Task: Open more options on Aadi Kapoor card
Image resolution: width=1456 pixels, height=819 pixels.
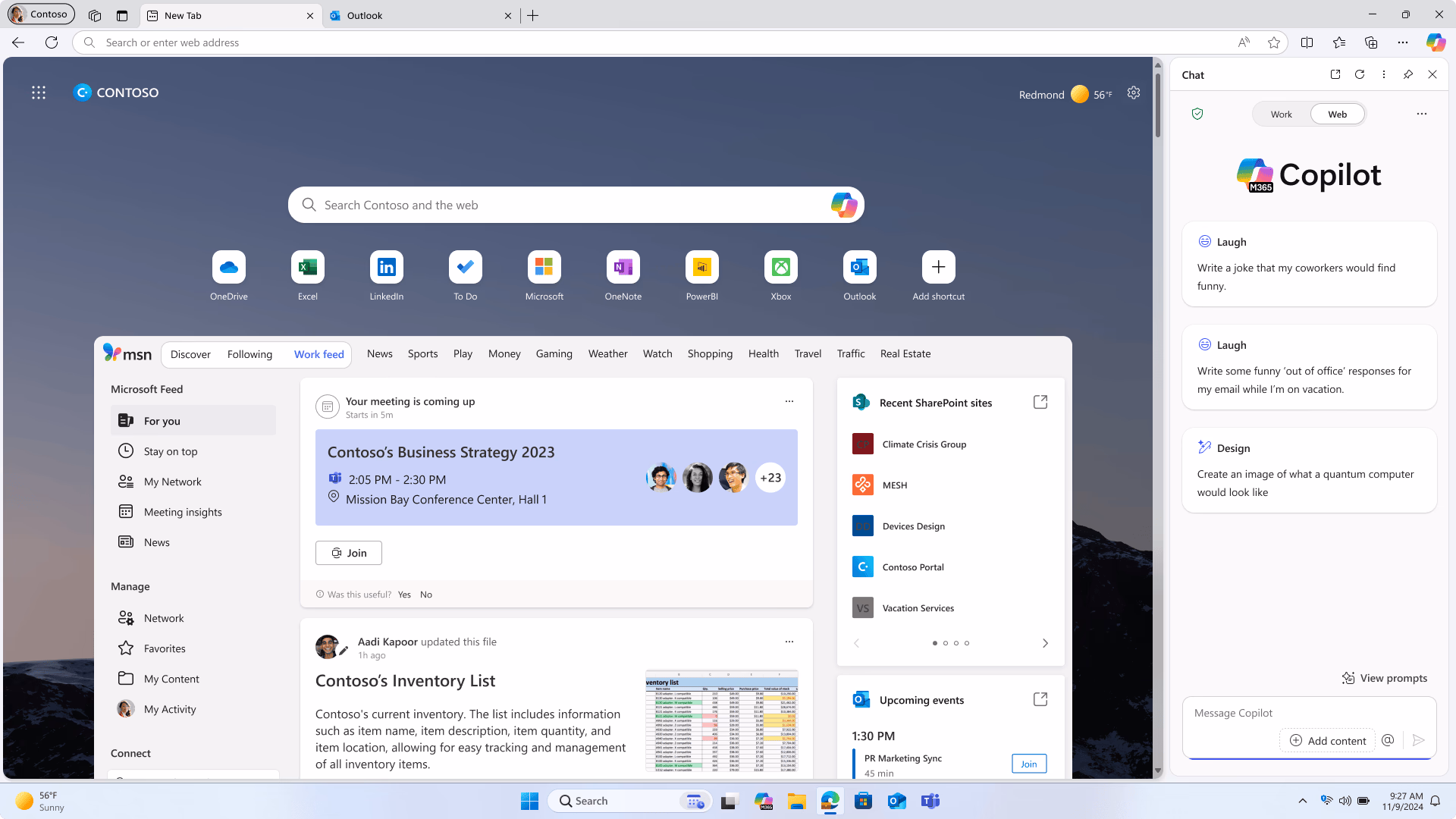Action: (x=789, y=642)
